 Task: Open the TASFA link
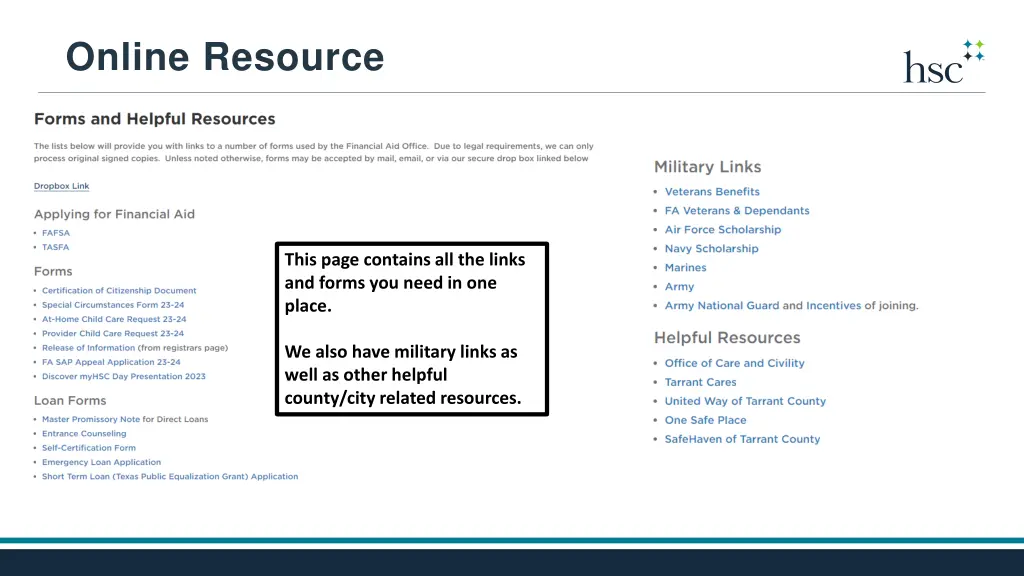55,246
